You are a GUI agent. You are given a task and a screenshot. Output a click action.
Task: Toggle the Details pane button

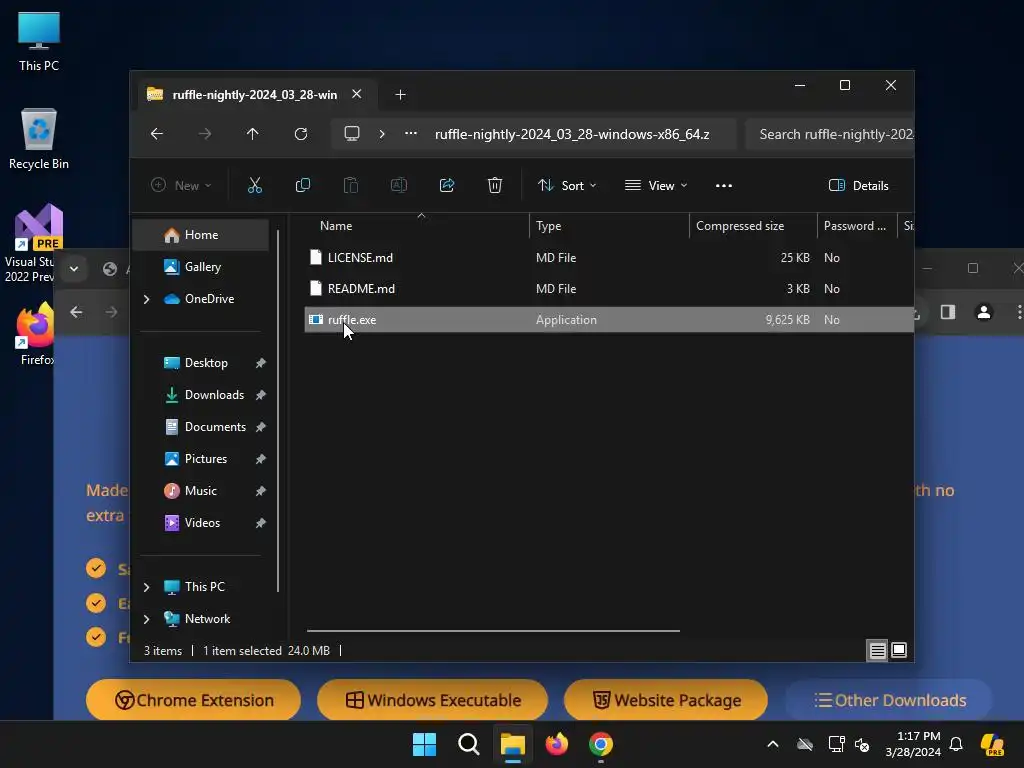(x=859, y=185)
